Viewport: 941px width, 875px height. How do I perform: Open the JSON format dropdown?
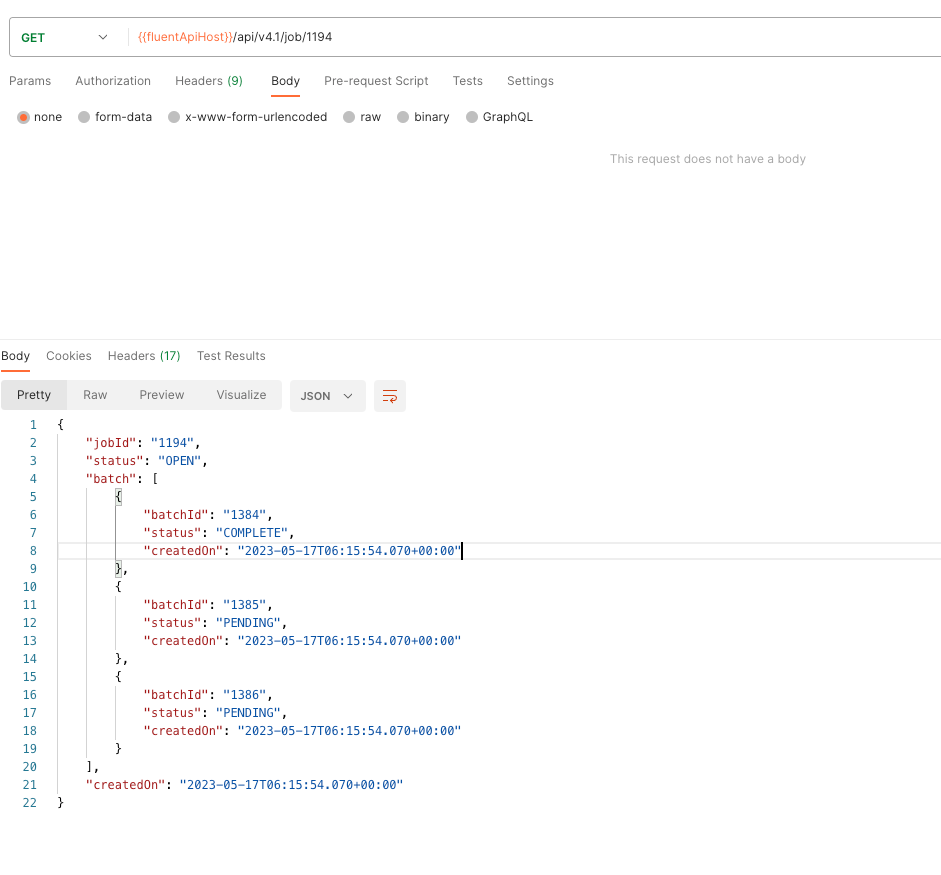pyautogui.click(x=327, y=396)
